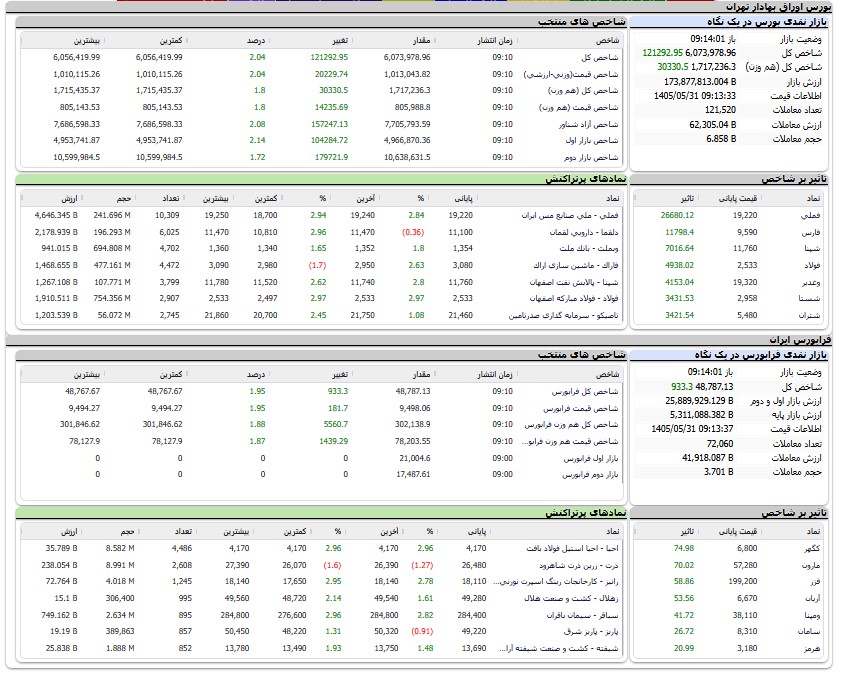
Task: Open the وبملت - بانک ملت symbol
Action: click(588, 248)
